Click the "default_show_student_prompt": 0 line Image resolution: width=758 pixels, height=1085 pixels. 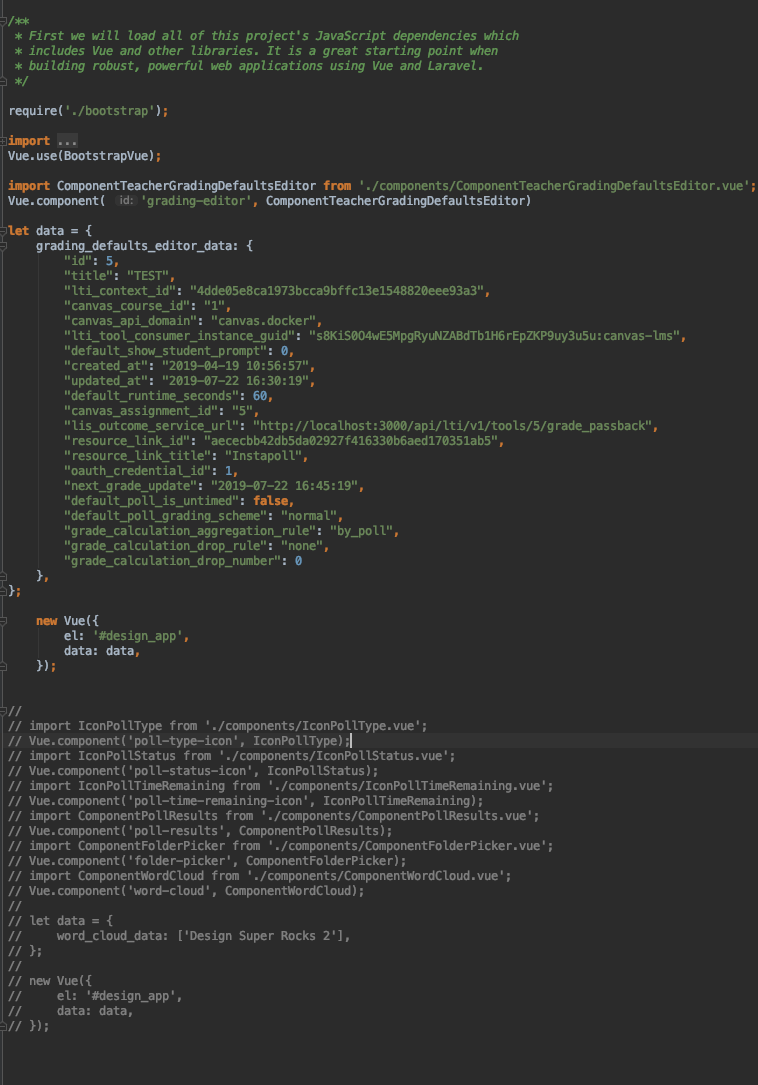179,351
